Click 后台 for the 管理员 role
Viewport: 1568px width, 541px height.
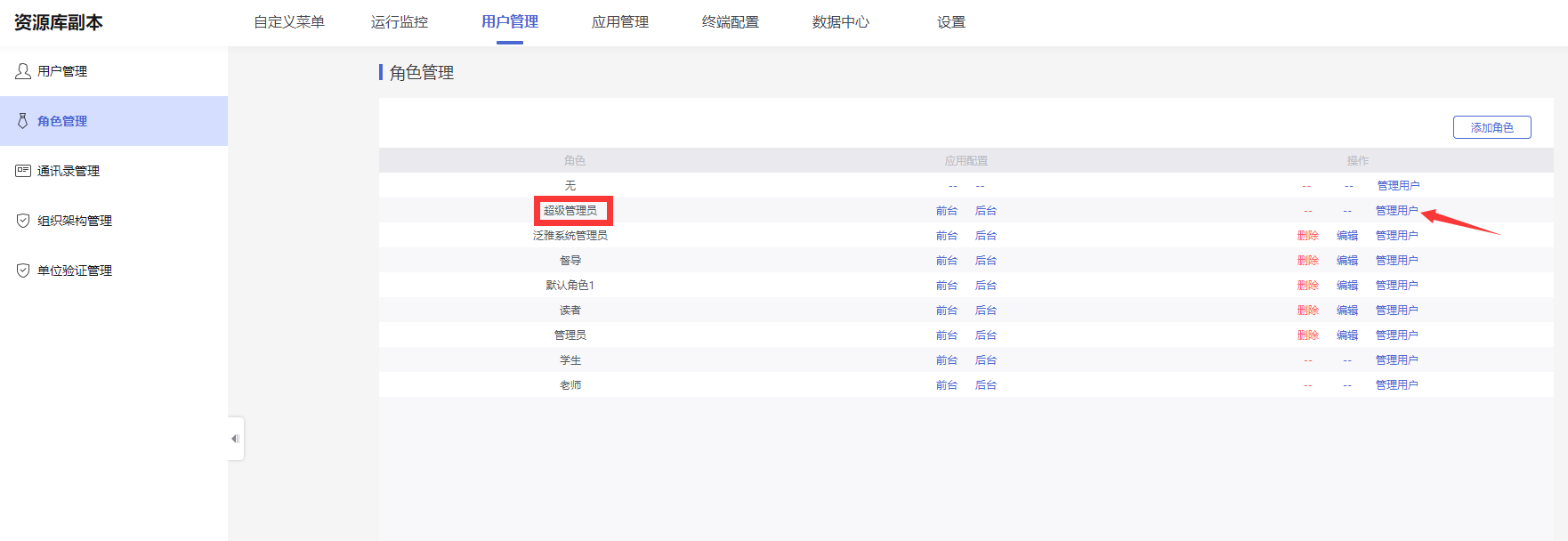point(986,335)
